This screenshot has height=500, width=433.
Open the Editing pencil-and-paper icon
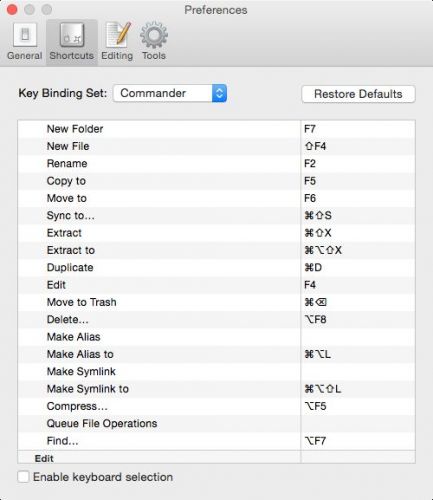pyautogui.click(x=117, y=35)
